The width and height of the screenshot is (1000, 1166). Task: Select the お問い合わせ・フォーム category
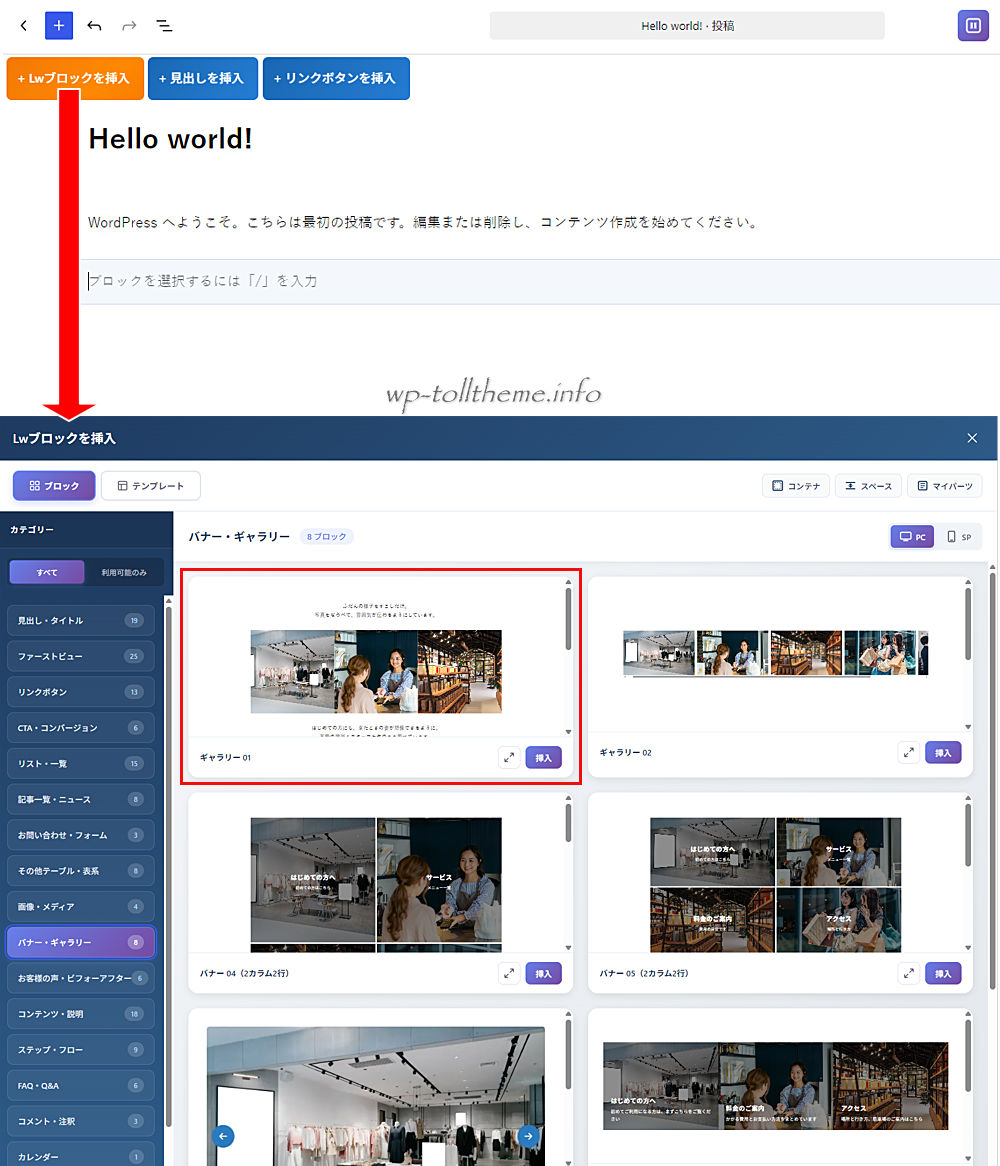(x=81, y=834)
